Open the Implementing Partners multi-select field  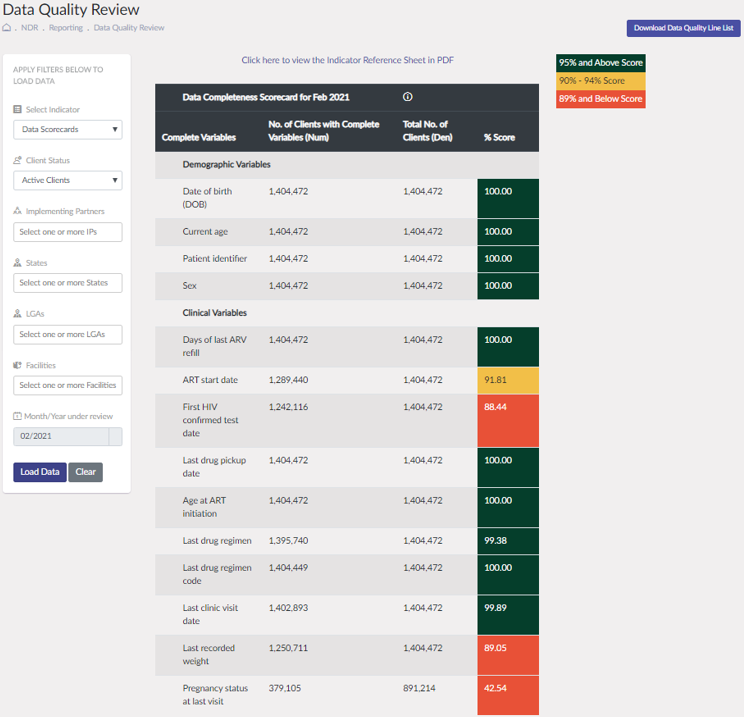pos(68,232)
